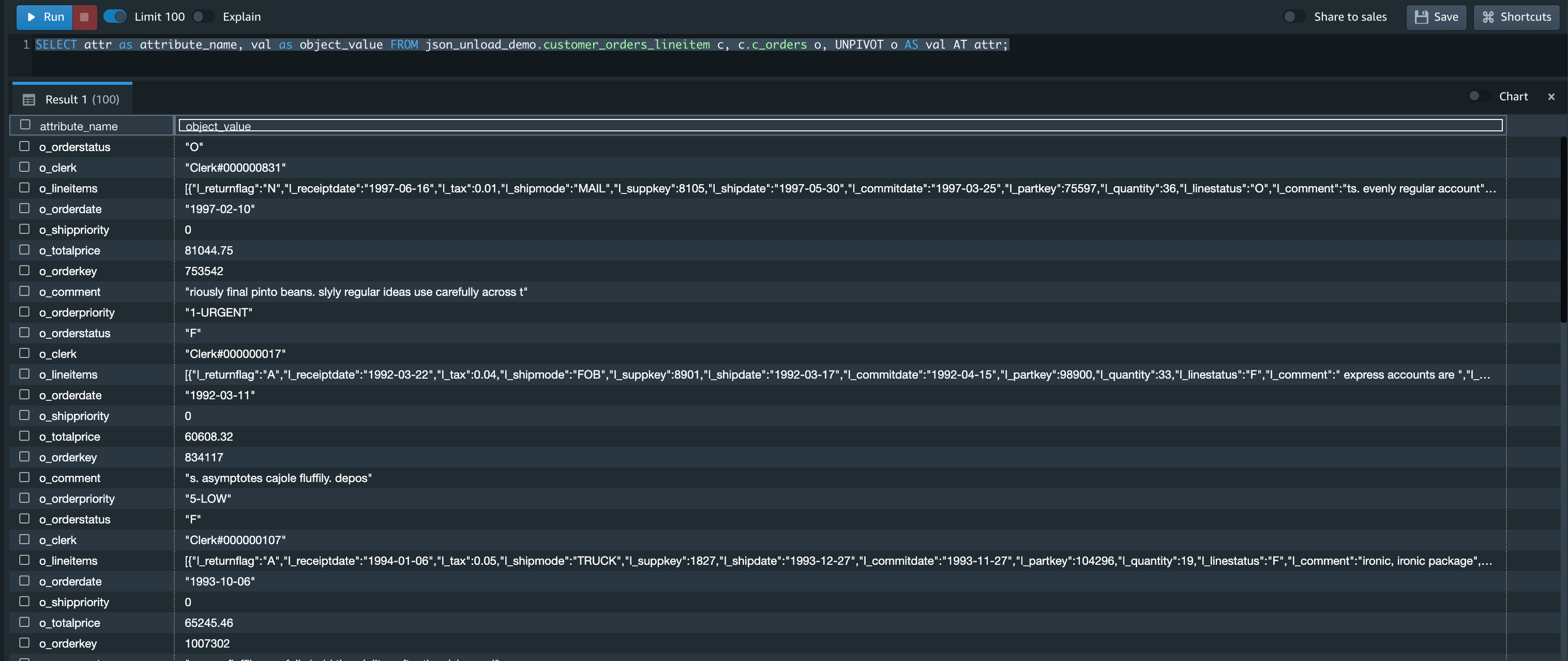Click the object_value column header
Image resolution: width=1568 pixels, height=661 pixels.
(x=218, y=126)
